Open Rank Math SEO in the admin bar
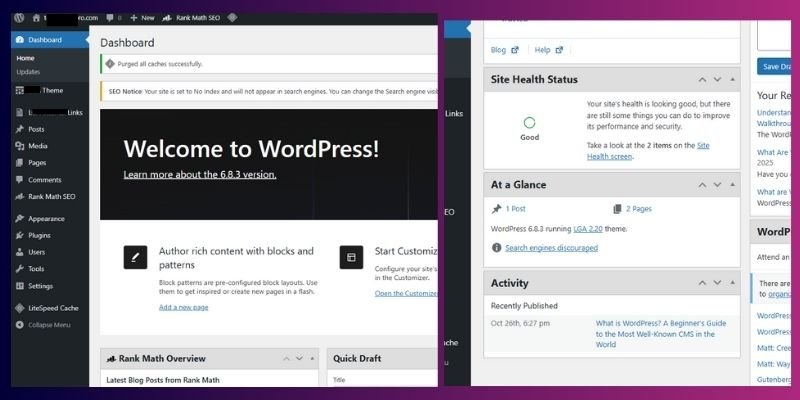The width and height of the screenshot is (800, 400). tap(191, 17)
